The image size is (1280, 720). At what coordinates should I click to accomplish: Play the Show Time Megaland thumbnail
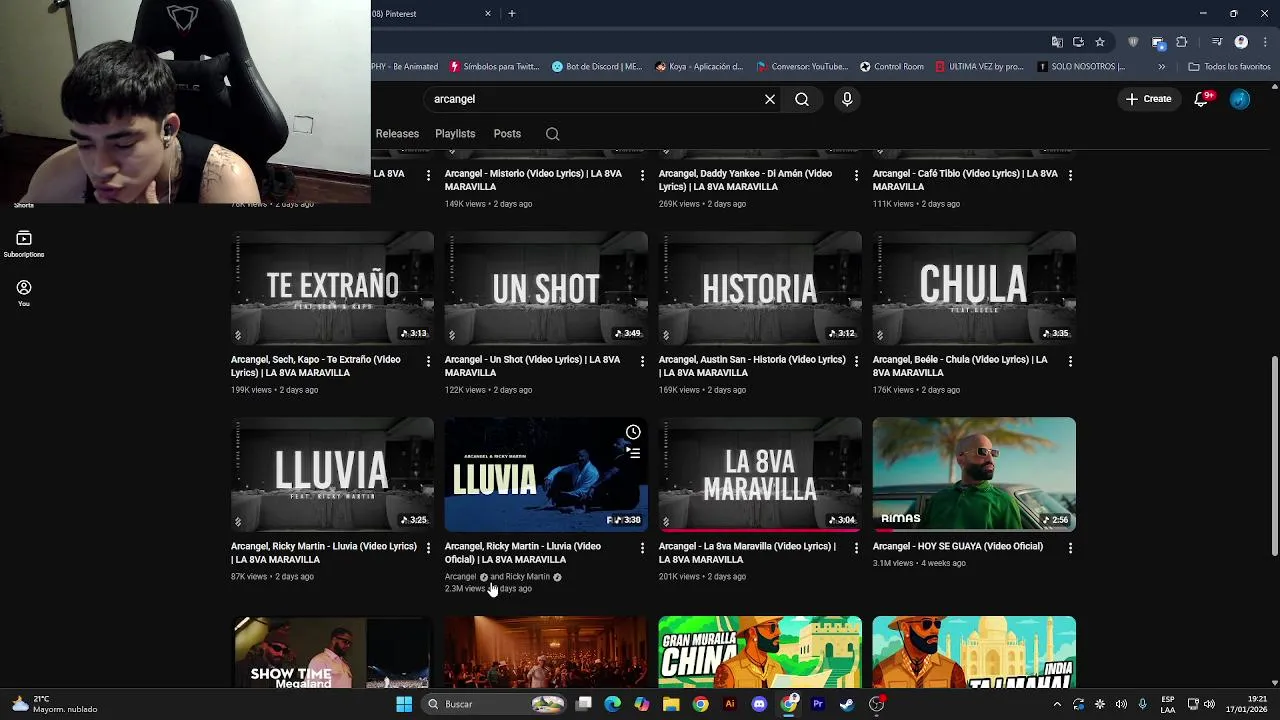[332, 652]
